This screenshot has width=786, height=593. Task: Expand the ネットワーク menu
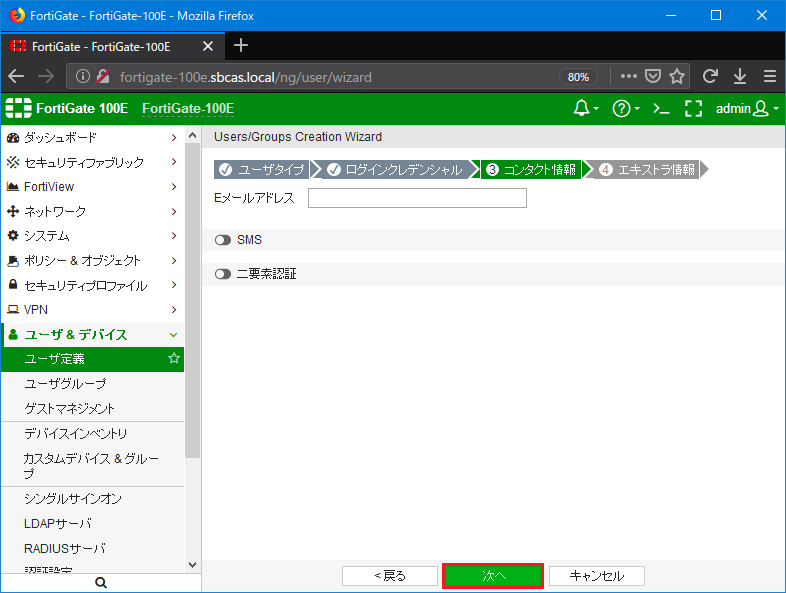click(x=92, y=212)
